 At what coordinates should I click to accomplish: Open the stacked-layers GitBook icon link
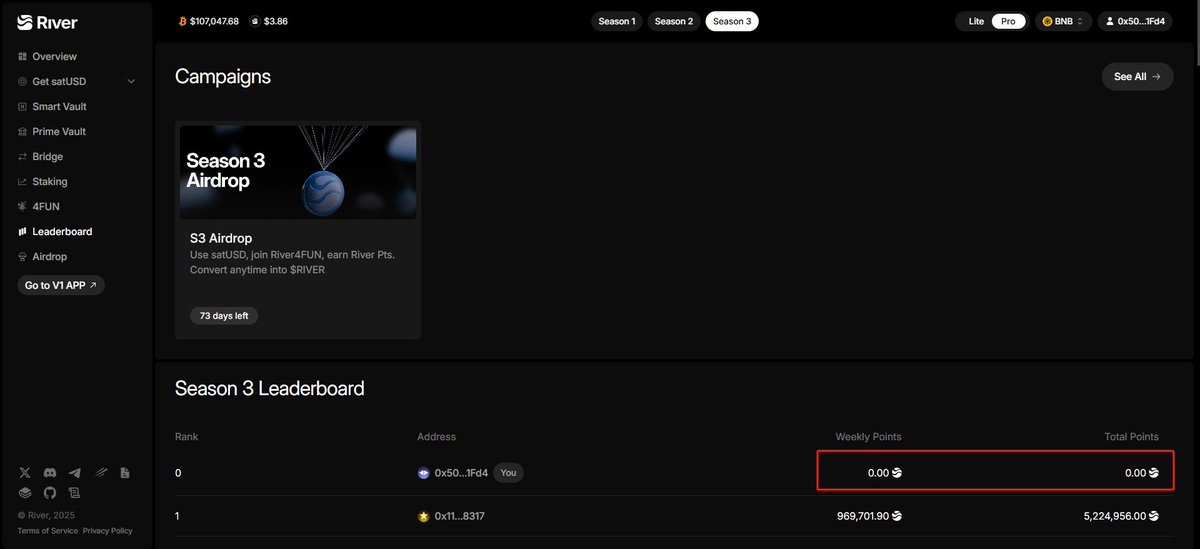click(24, 493)
